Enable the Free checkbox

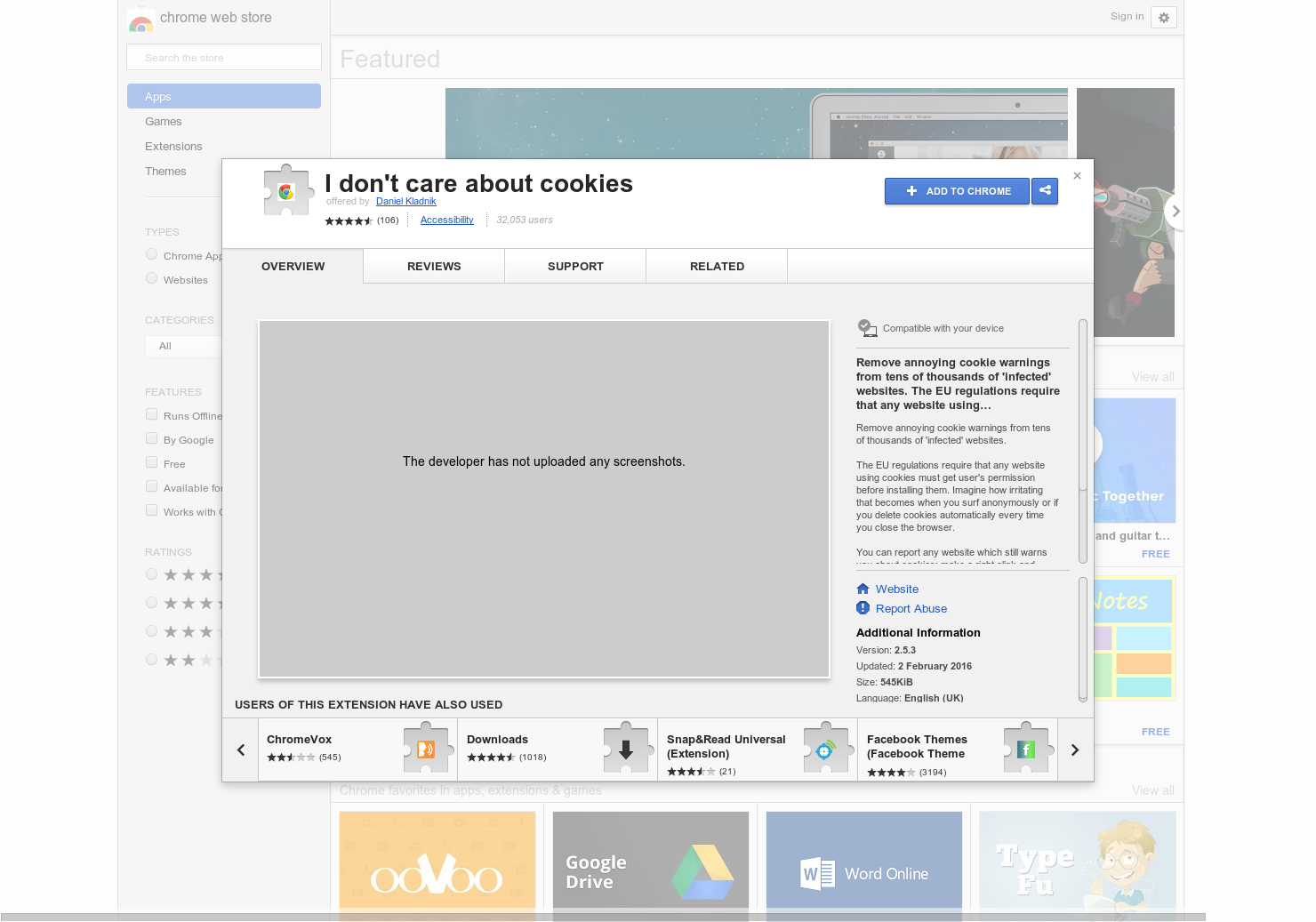coord(151,462)
